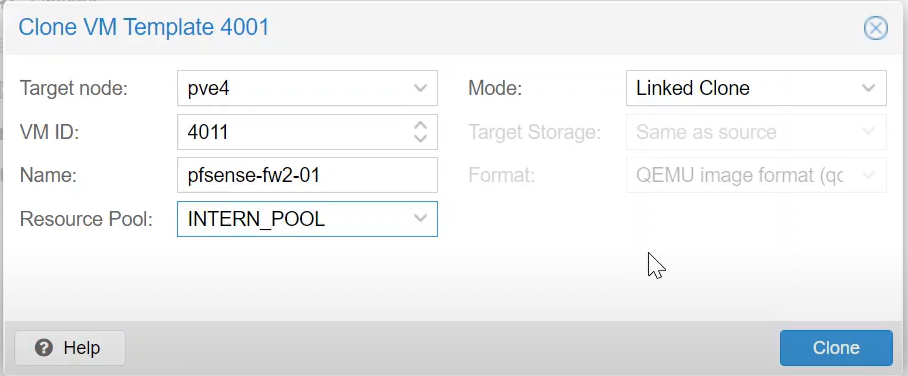The width and height of the screenshot is (908, 376).
Task: Click the Clone VM Template 4001 title
Action: pyautogui.click(x=144, y=27)
